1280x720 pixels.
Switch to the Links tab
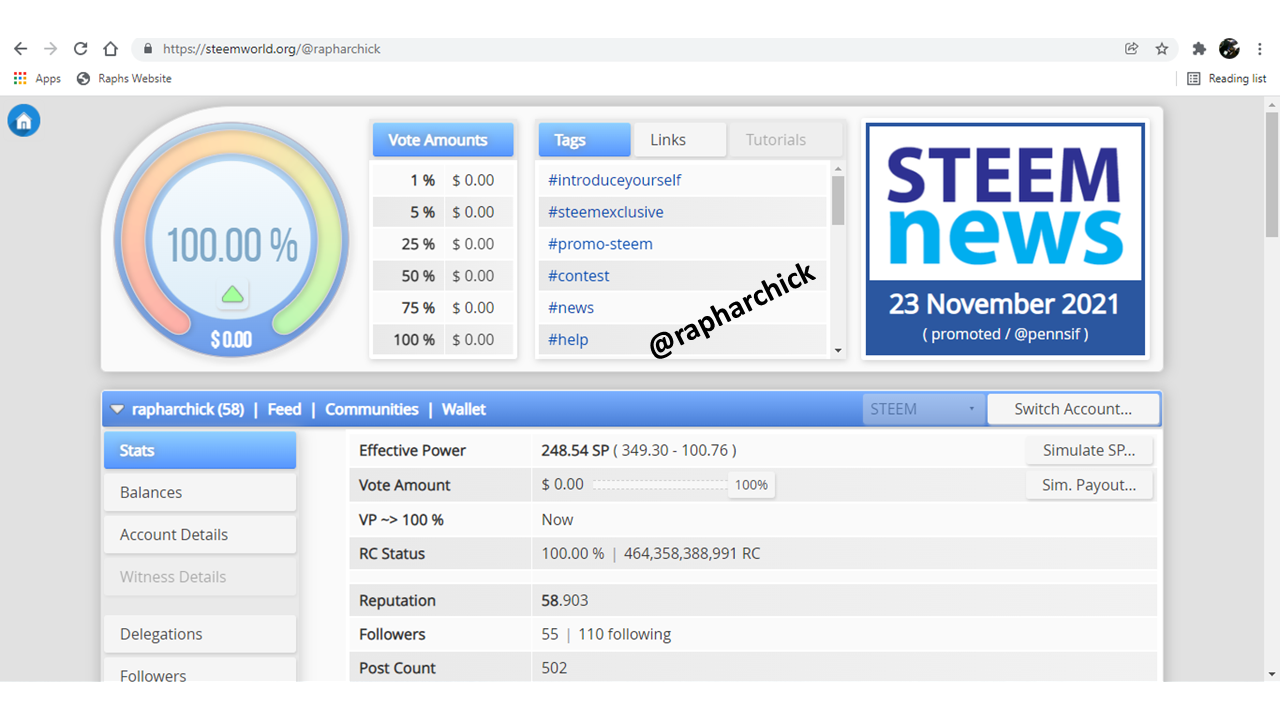(679, 140)
